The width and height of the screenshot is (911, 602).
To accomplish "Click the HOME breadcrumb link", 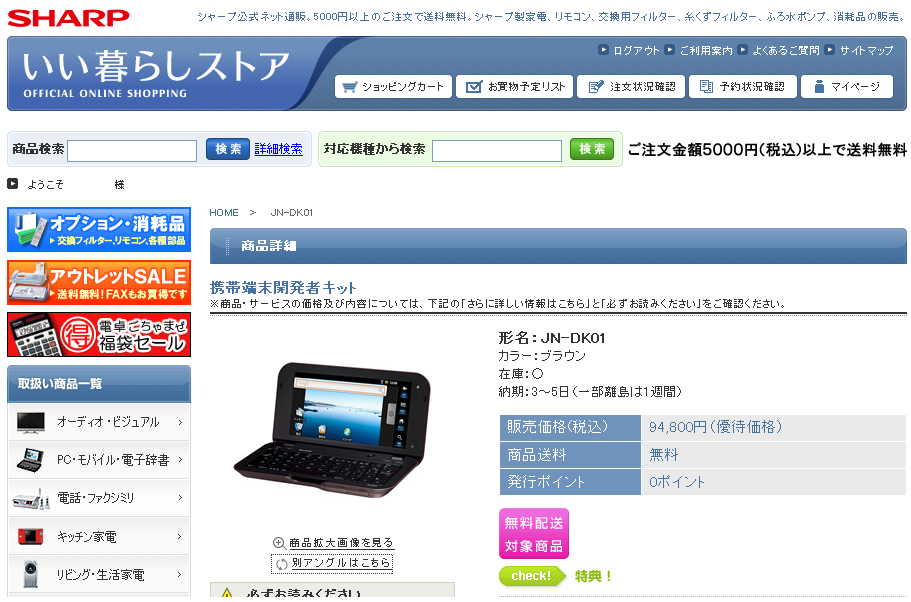I will tap(224, 213).
